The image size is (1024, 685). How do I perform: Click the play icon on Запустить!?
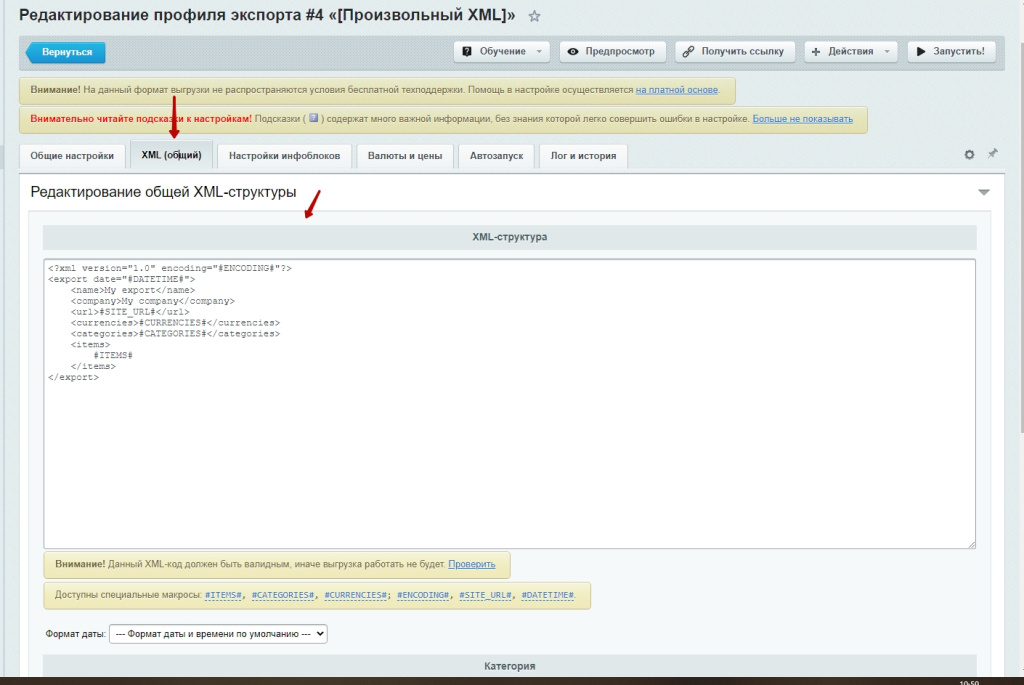pyautogui.click(x=921, y=52)
